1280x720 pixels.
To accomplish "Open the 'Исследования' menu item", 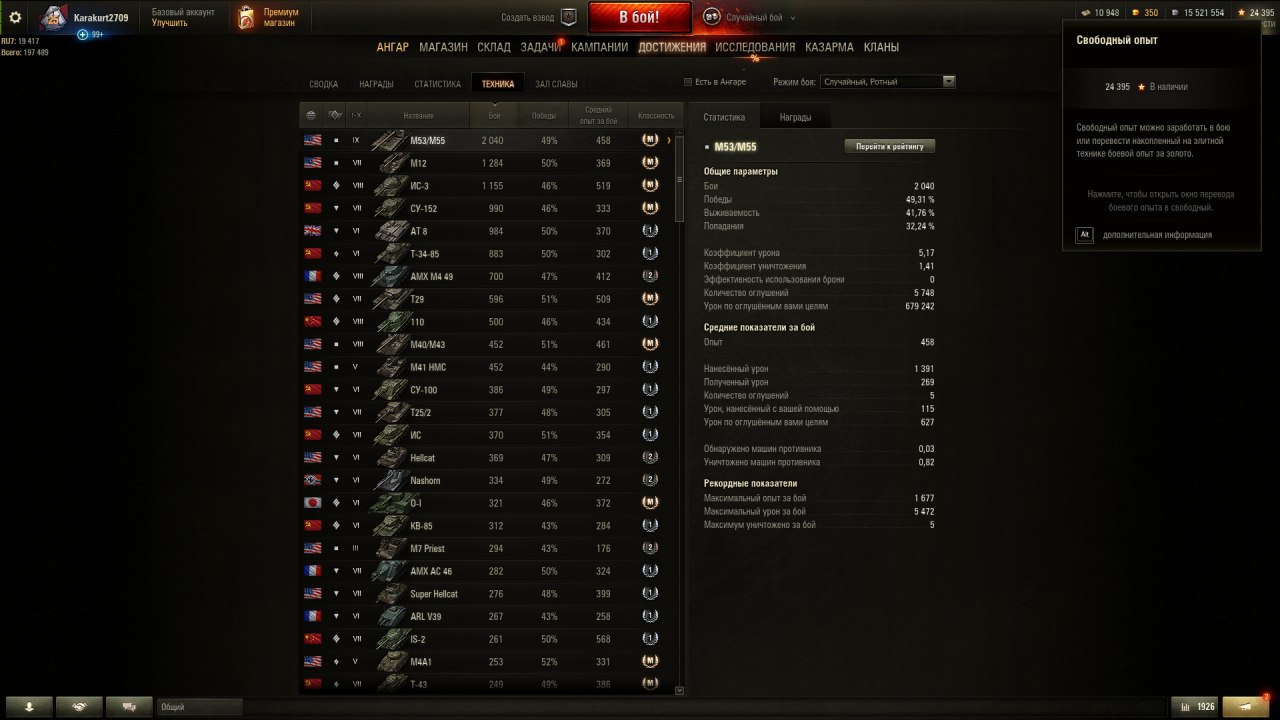I will pyautogui.click(x=755, y=47).
